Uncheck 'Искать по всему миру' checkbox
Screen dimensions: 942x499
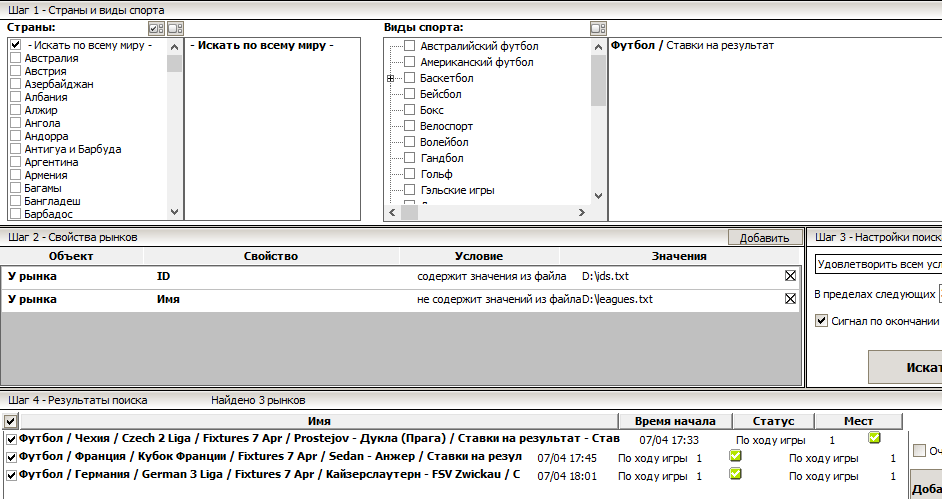(16, 44)
